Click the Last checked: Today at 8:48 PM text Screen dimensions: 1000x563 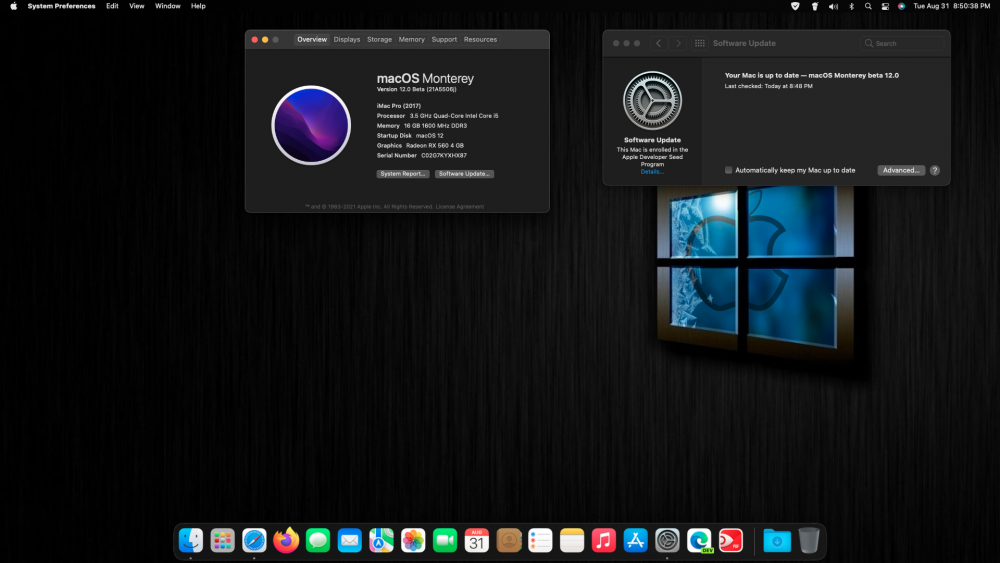coord(768,86)
